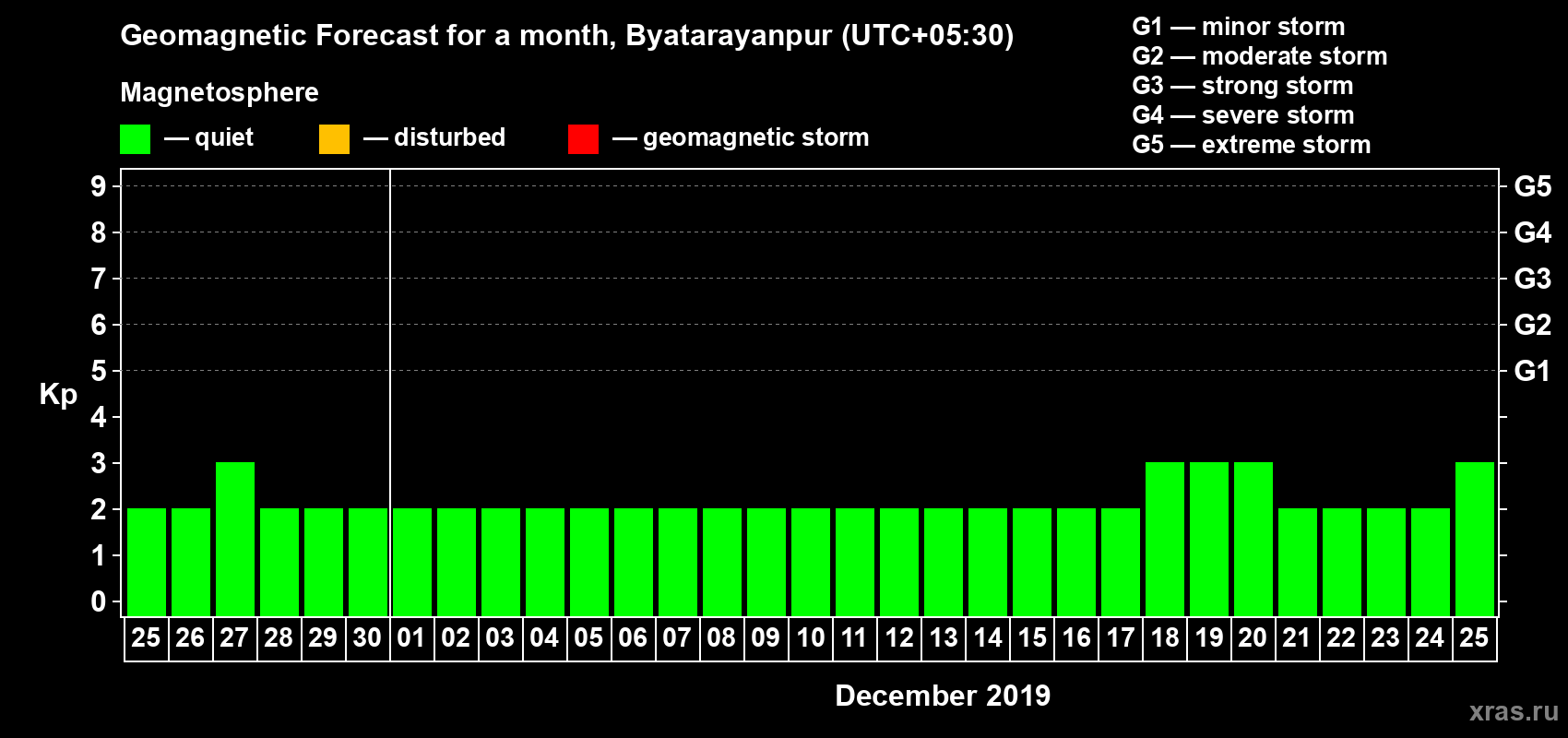This screenshot has width=1568, height=738.
Task: Click the green quiet legend swatch
Action: pos(135,138)
